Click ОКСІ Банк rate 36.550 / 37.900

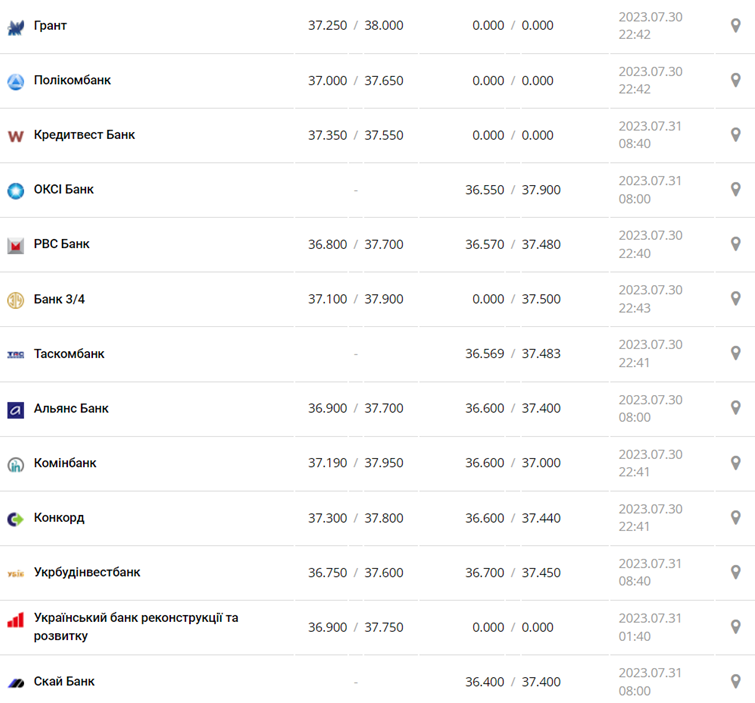tap(513, 189)
